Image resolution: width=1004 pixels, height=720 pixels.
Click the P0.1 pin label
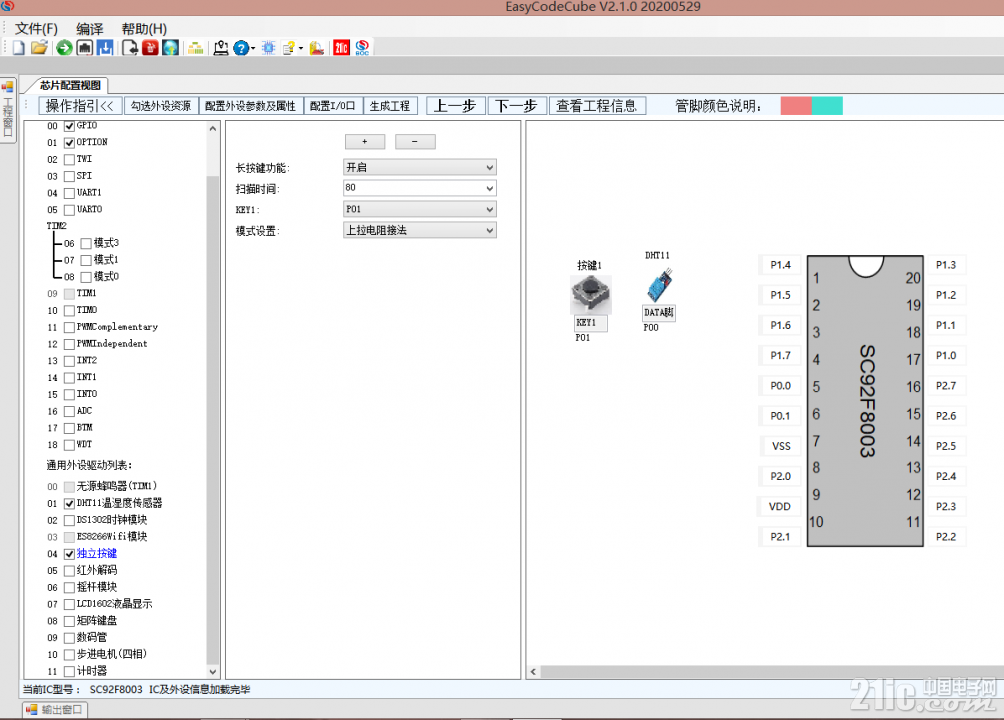pos(781,416)
